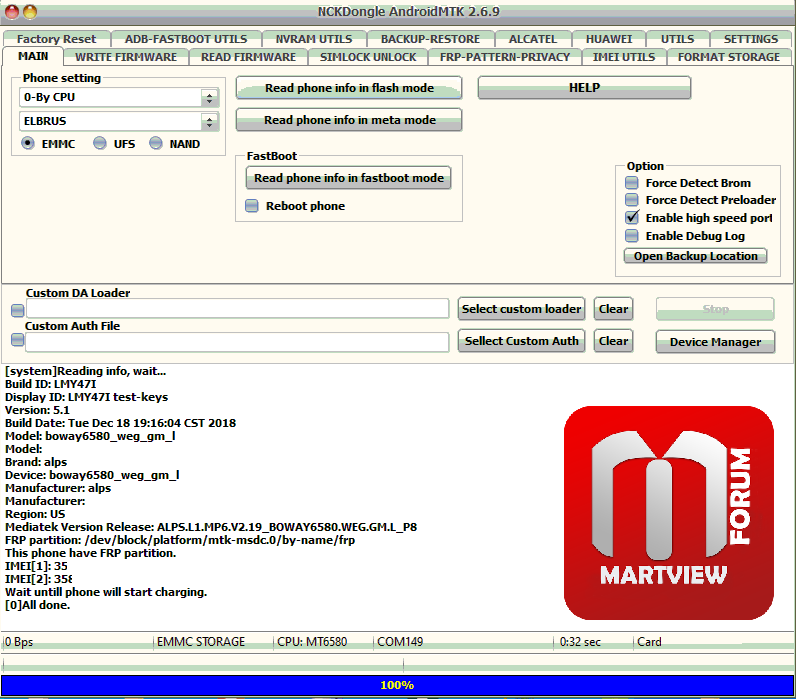Click Select custom loader button
Viewport: 796px width, 699px height.
click(521, 309)
